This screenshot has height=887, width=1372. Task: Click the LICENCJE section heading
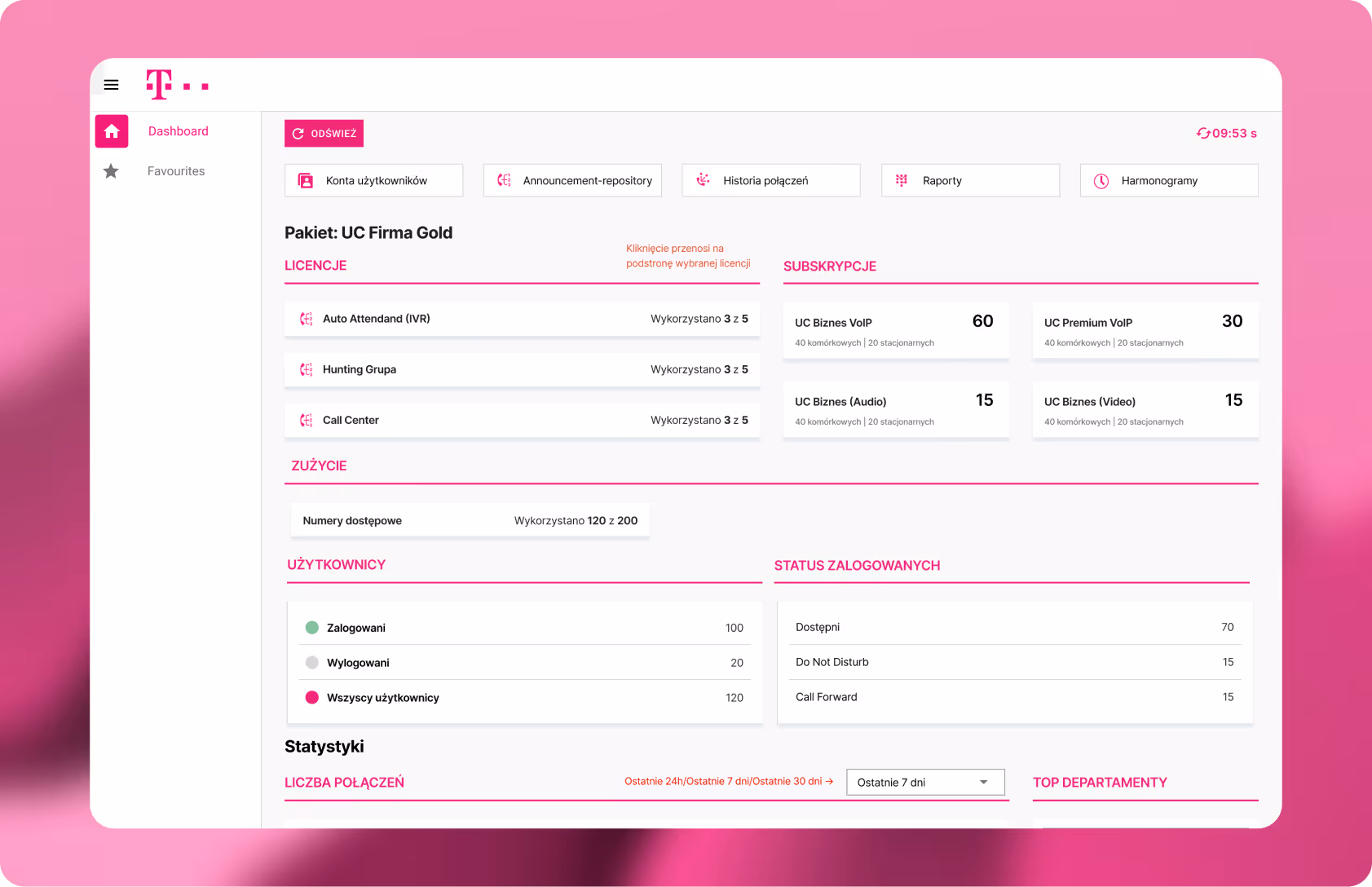(x=315, y=266)
